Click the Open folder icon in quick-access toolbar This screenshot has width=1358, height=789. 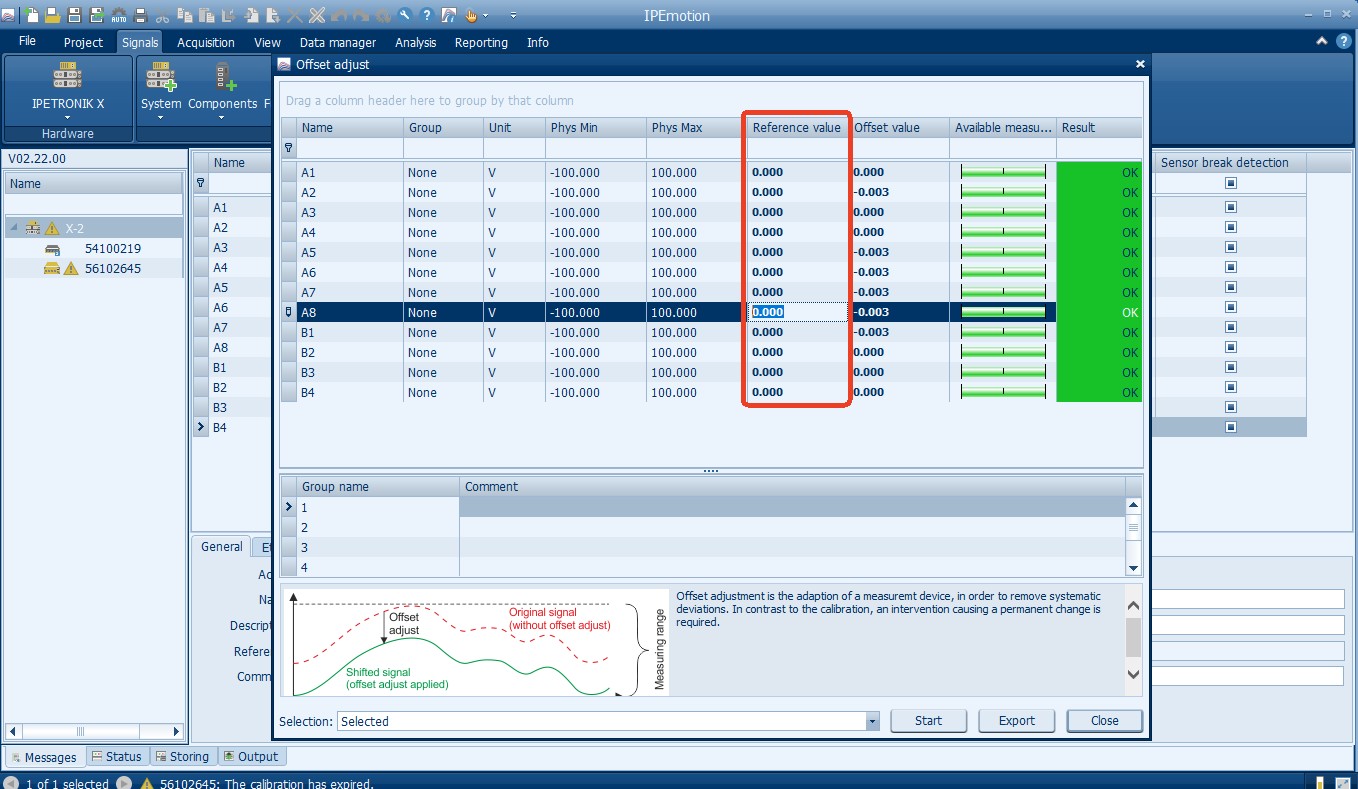(x=53, y=15)
